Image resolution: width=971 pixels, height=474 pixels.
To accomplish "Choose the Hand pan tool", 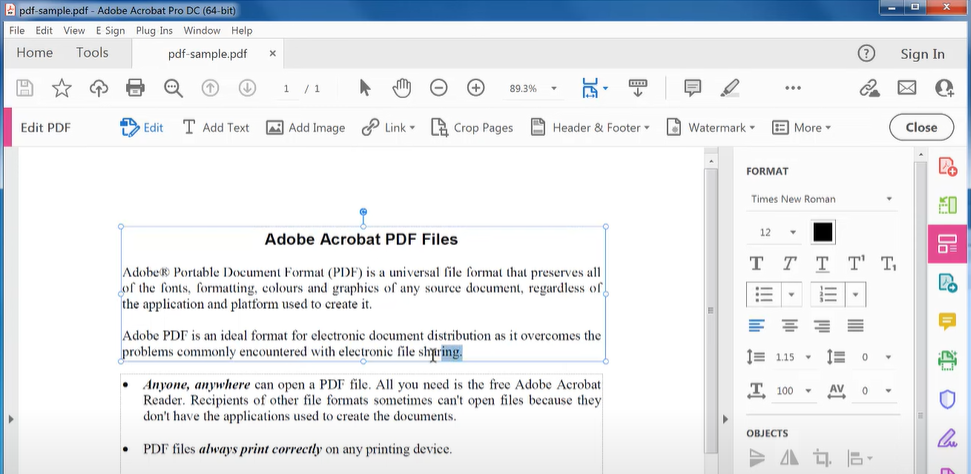I will coord(402,88).
